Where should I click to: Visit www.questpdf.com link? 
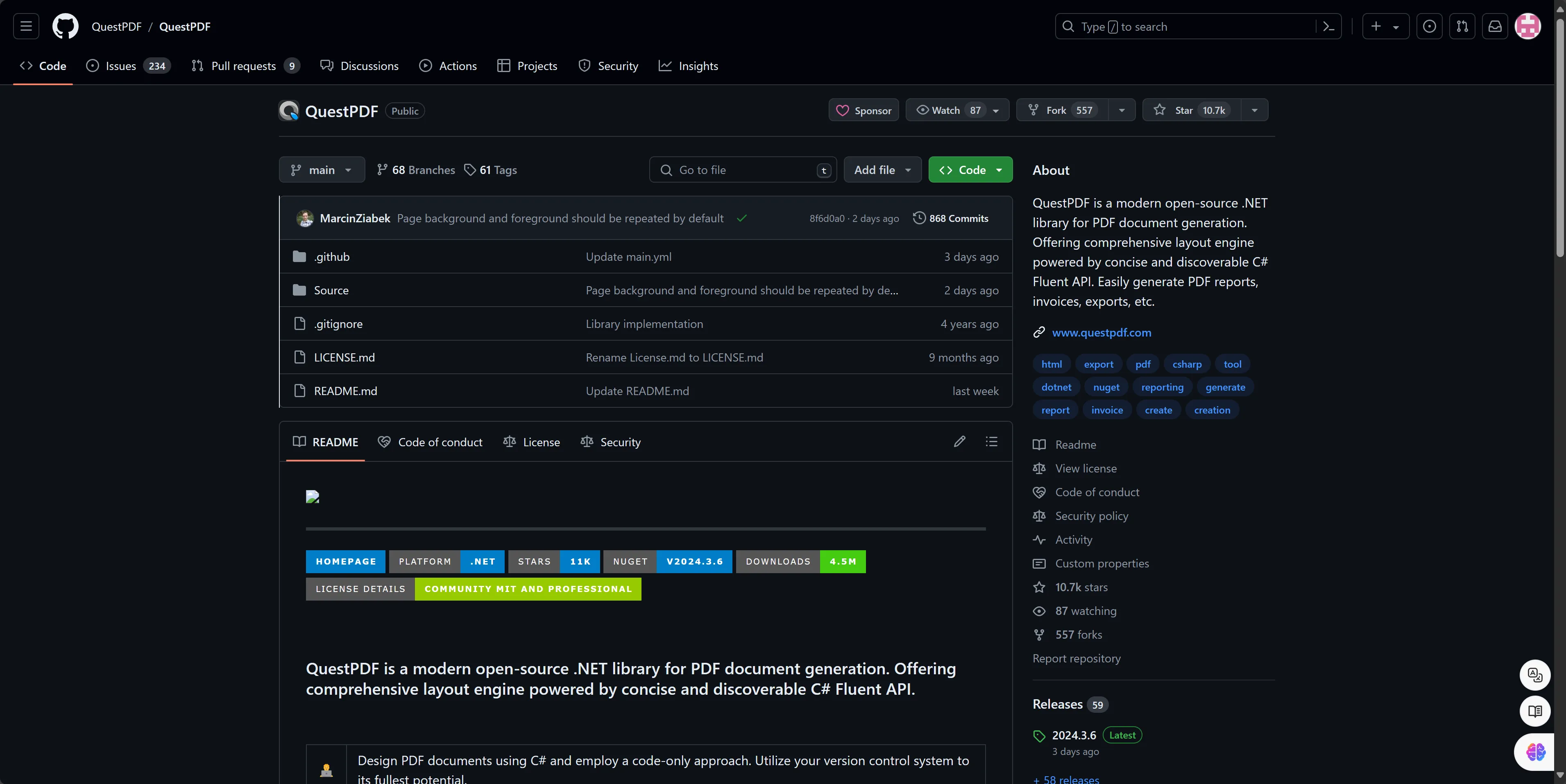(x=1101, y=332)
